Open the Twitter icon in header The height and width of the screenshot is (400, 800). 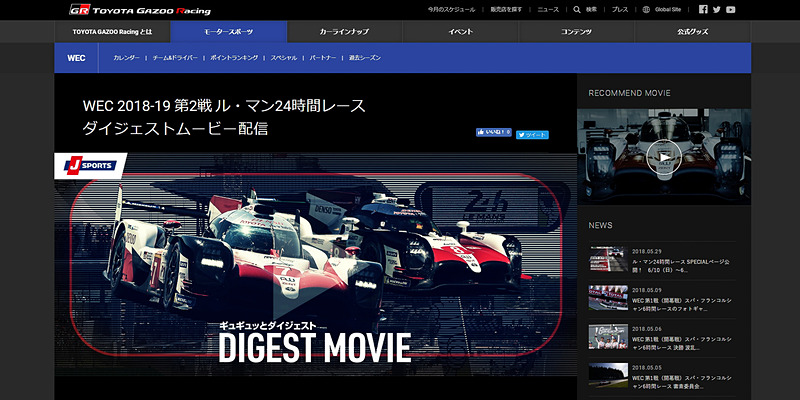(x=717, y=9)
